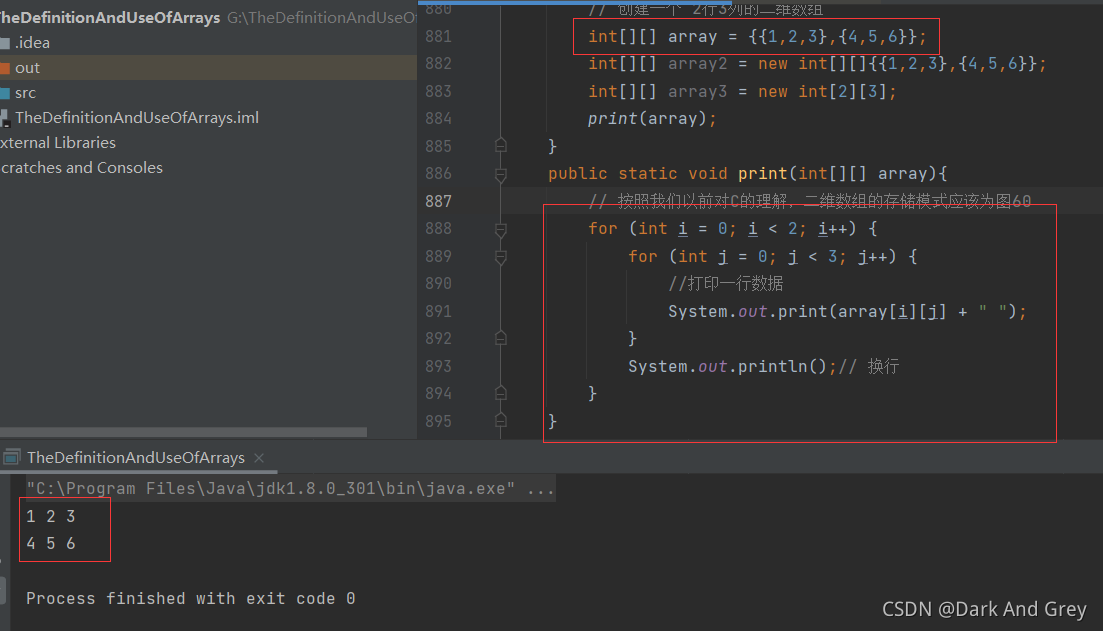Click the orange out folder icon
Screen dimensions: 1103x631
click(5, 68)
